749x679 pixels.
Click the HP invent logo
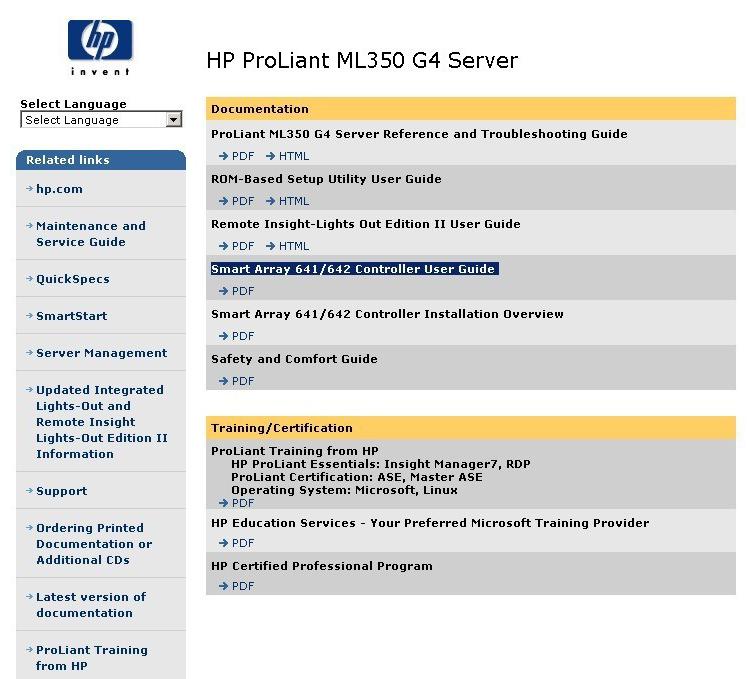click(100, 46)
